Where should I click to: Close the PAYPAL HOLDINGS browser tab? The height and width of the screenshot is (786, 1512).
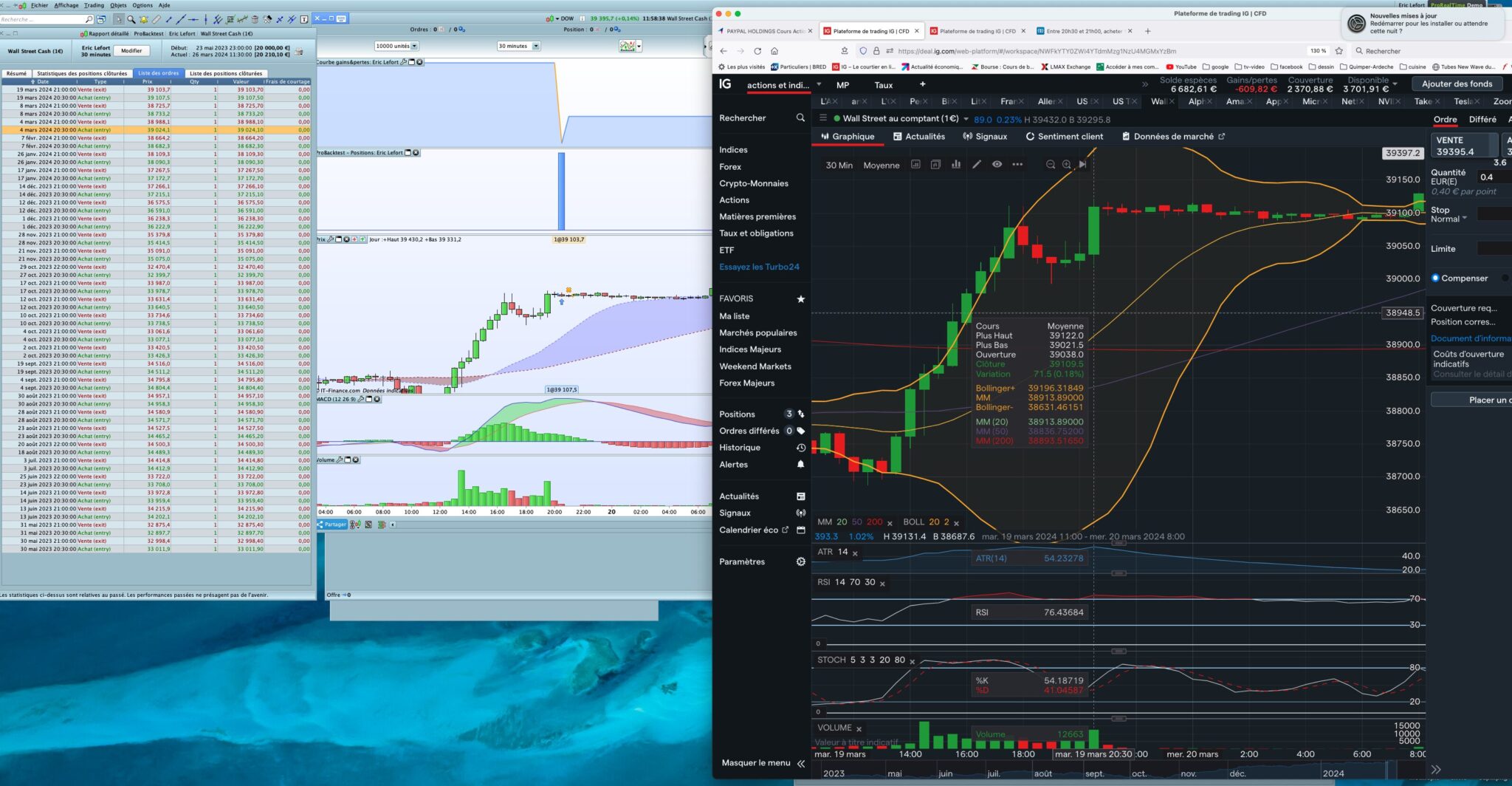click(810, 31)
